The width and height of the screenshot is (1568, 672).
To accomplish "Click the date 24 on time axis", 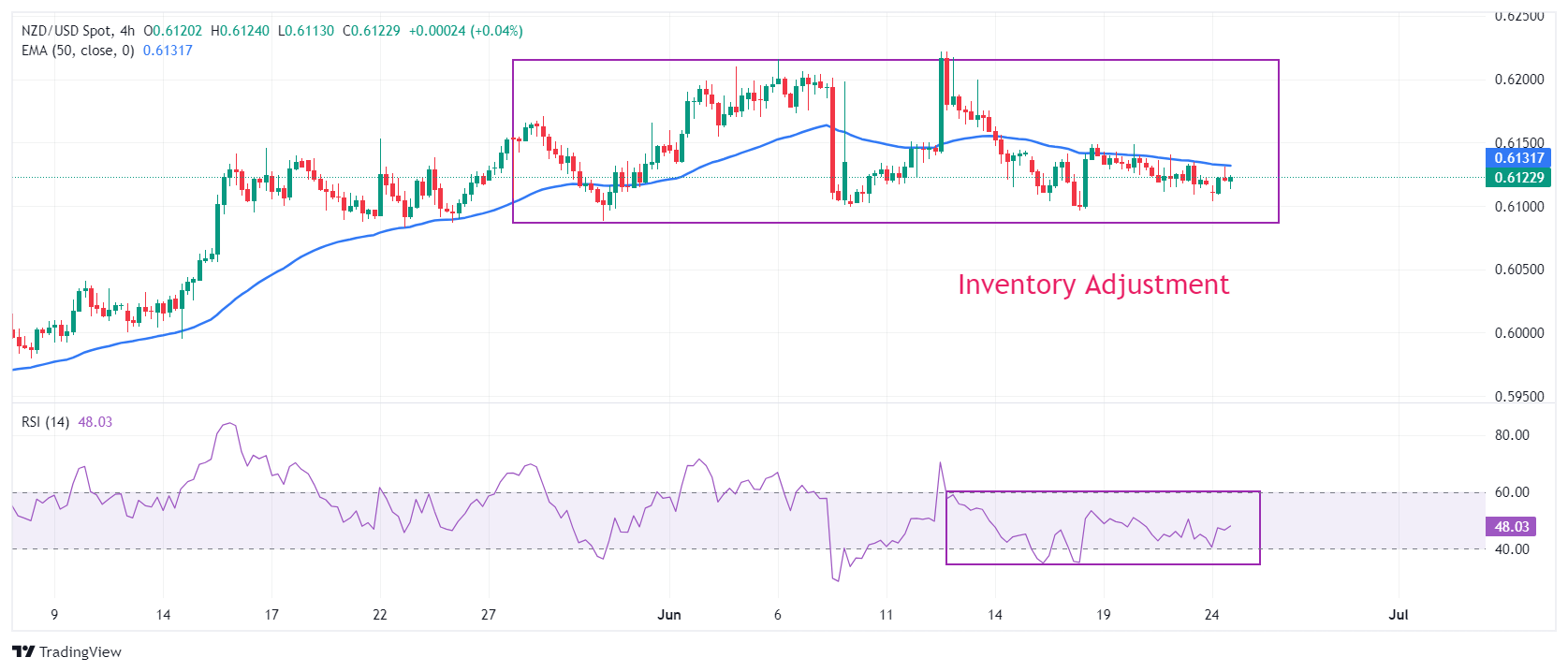I will click(x=1211, y=615).
